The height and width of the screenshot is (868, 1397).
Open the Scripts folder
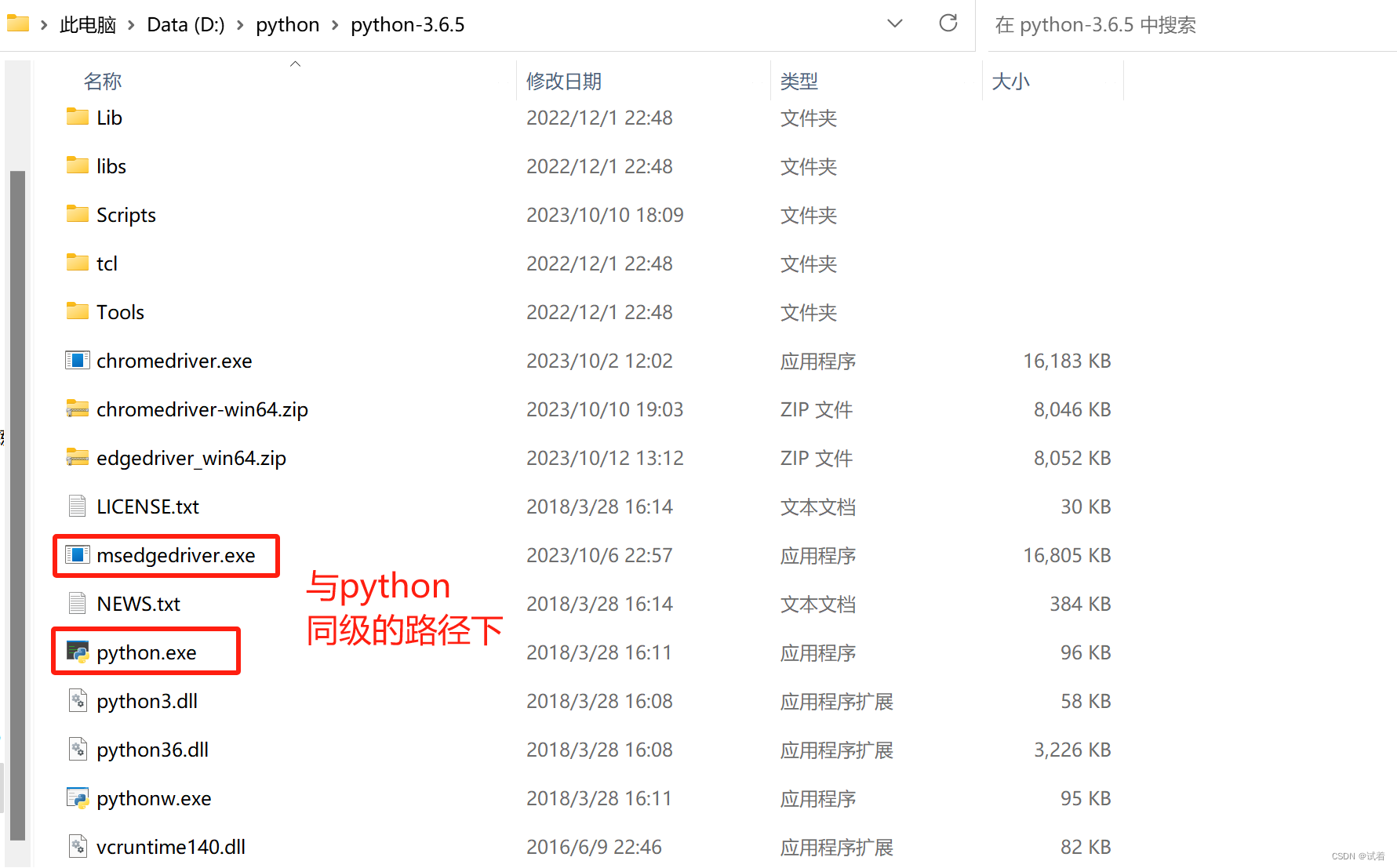126,214
